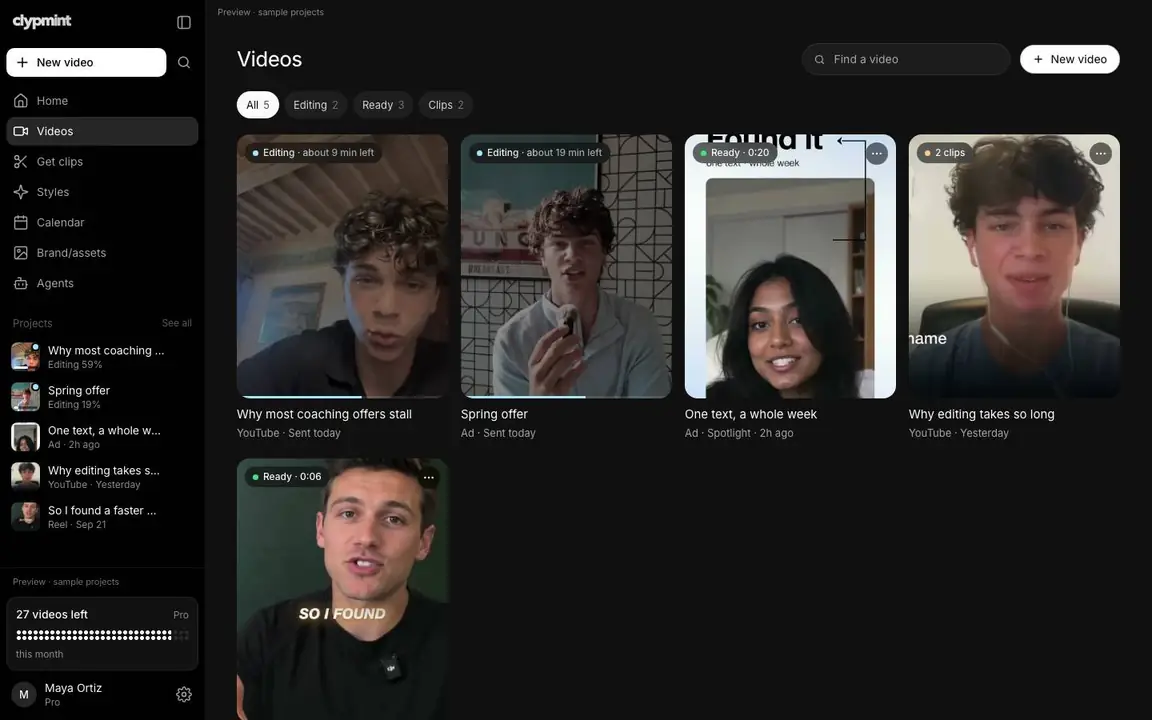Image resolution: width=1152 pixels, height=720 pixels.
Task: Click the Get clips scissors icon
Action: [21, 162]
